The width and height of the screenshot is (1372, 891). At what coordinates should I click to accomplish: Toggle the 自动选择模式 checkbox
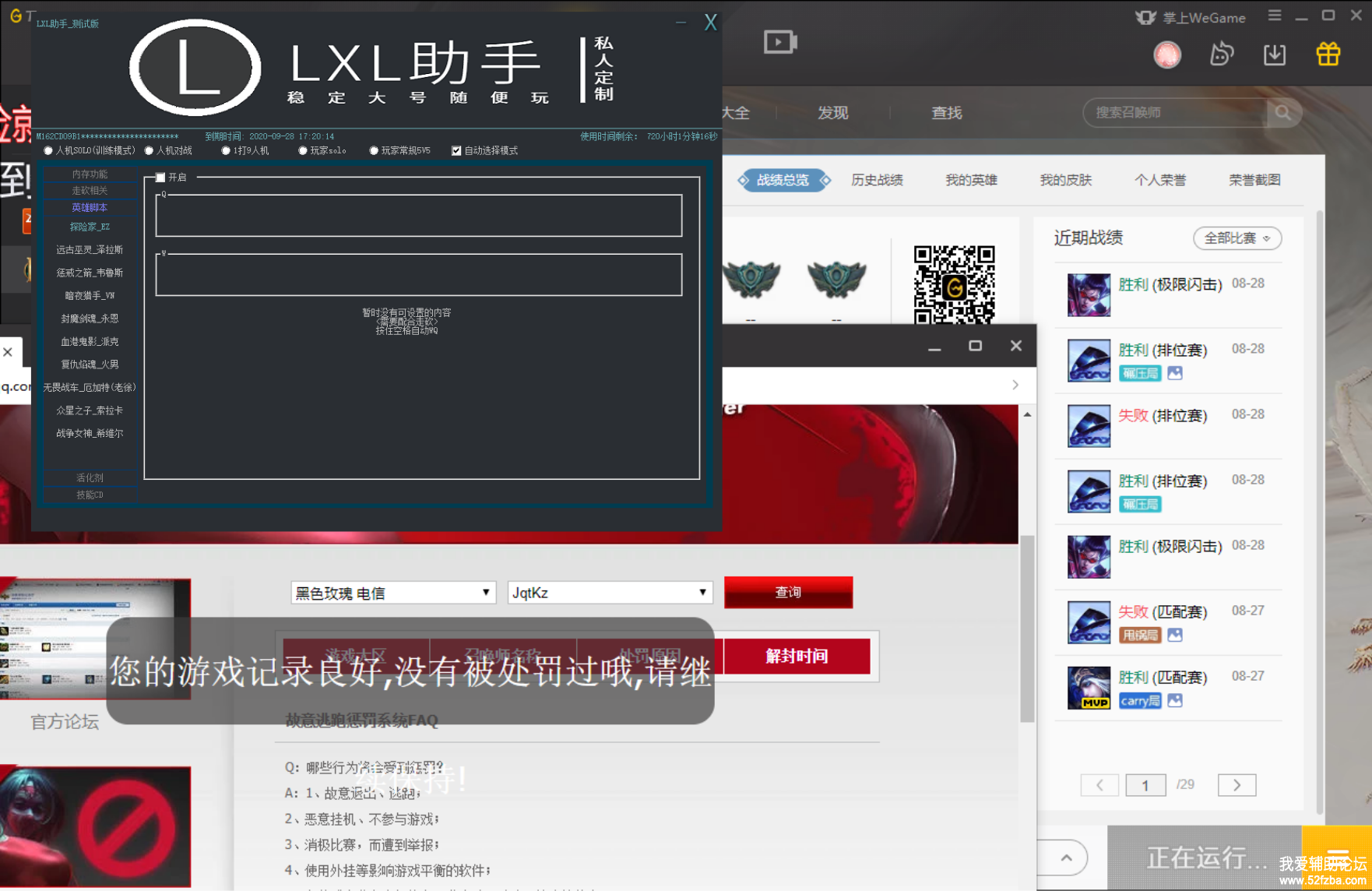click(456, 151)
